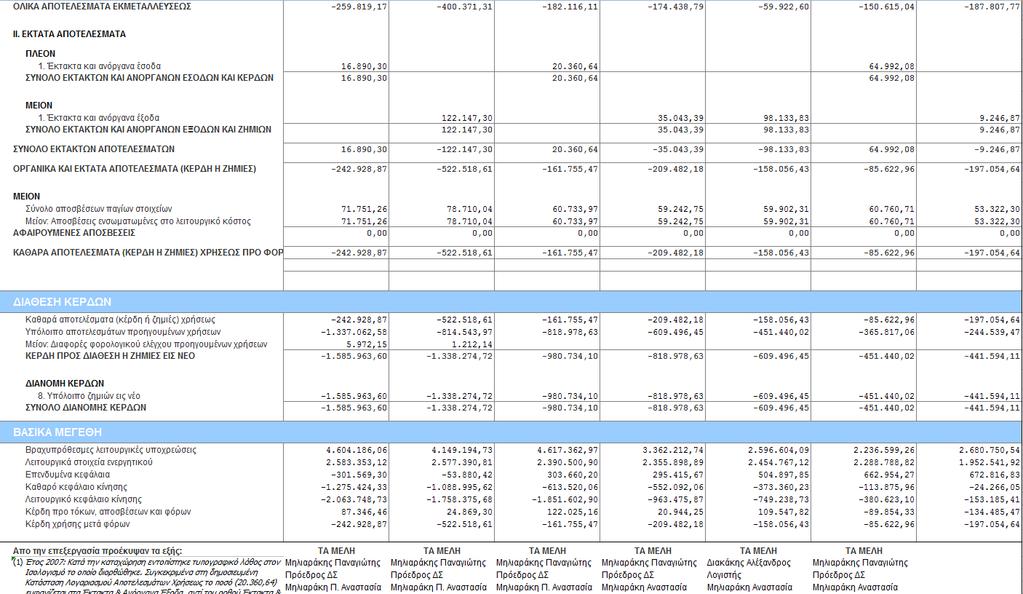Select ΚΕΡΔΗ ΠΡΟΣ ΔΙΑΘΕΣΗ Η ΖΗΜΙΕΣ ΕΙΣ ΝΕΟ label
The width and height of the screenshot is (1023, 594).
click(110, 356)
